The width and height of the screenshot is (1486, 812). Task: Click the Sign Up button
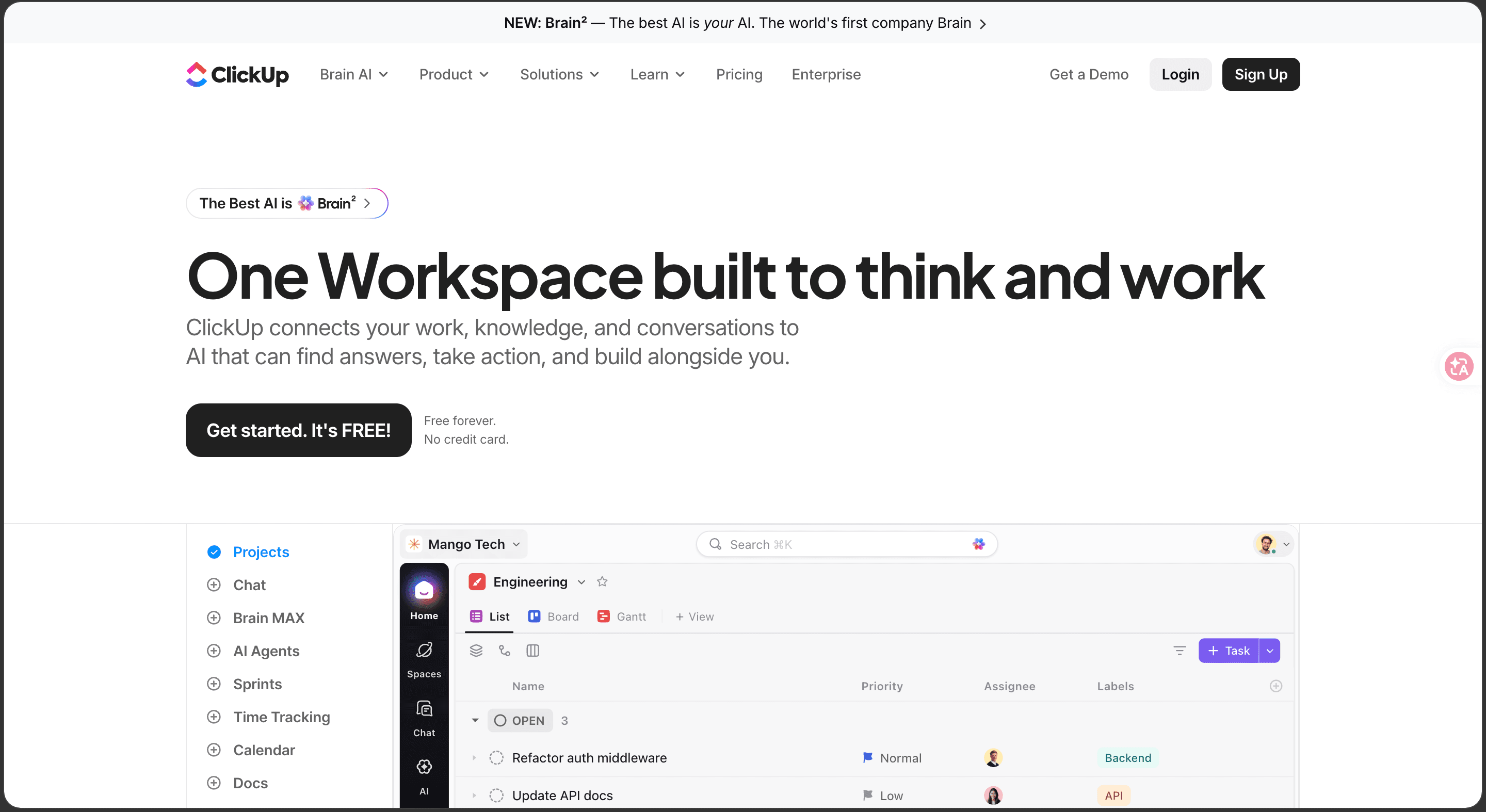pyautogui.click(x=1261, y=74)
